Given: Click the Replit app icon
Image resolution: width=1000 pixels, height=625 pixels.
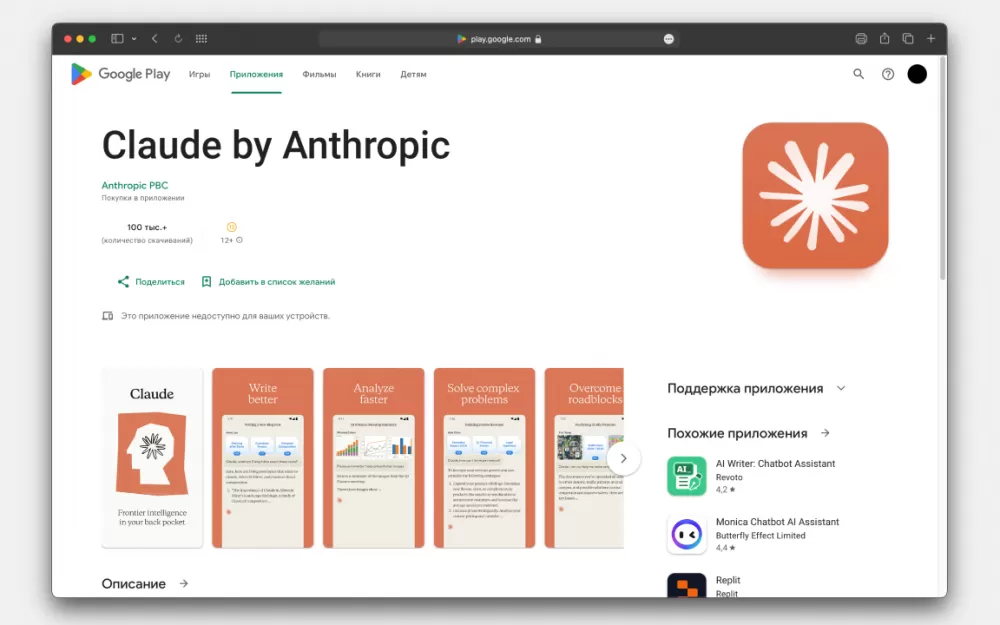Looking at the screenshot, I should [x=687, y=585].
